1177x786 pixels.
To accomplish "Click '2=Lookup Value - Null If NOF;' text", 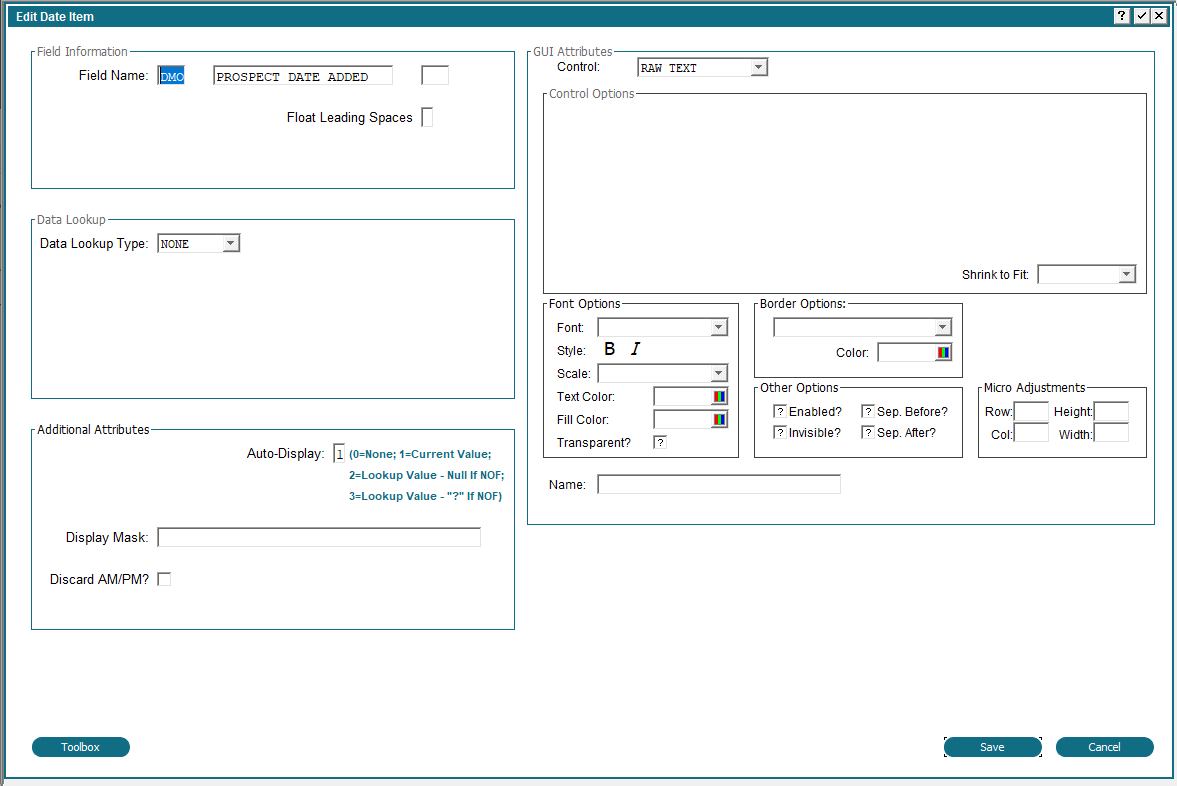I will (426, 475).
